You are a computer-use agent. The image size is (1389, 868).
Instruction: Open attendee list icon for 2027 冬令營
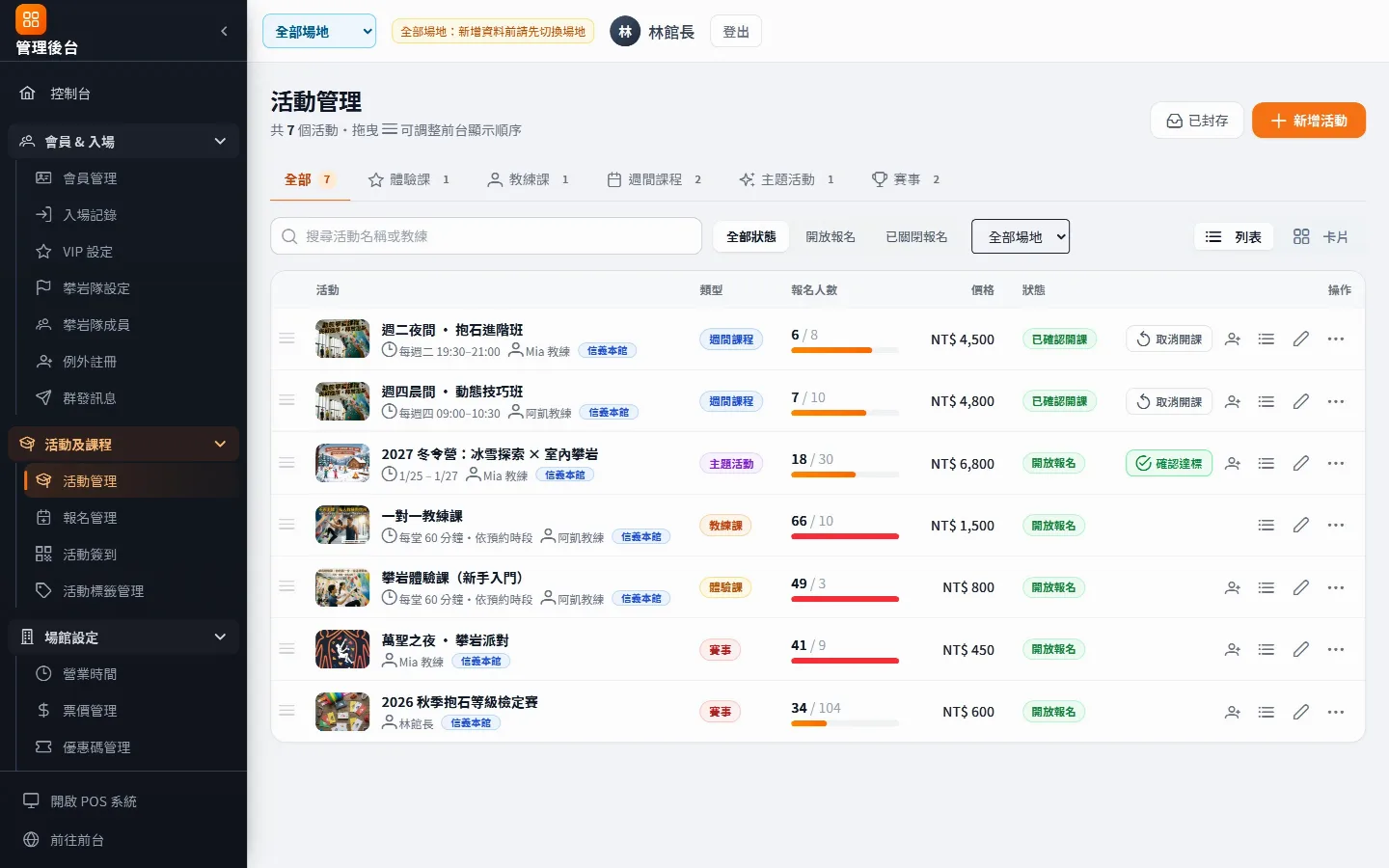pos(1266,464)
